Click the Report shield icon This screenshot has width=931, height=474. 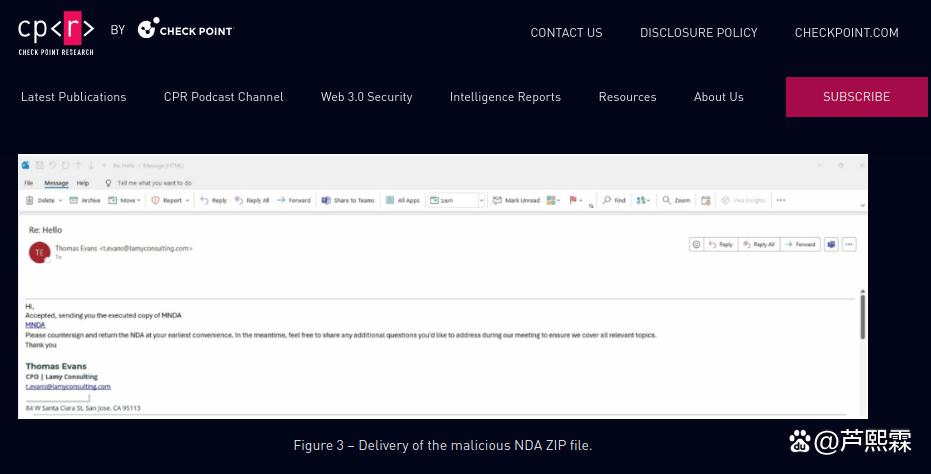(x=156, y=200)
